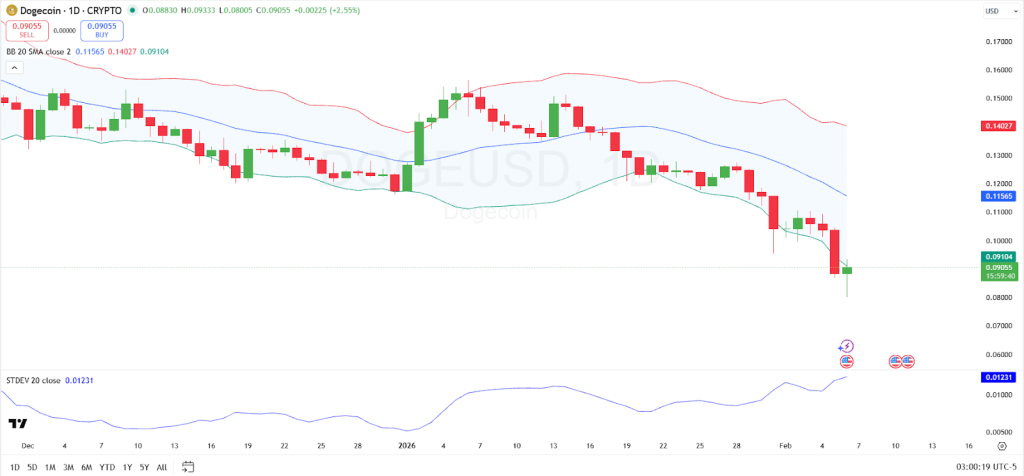Select the 6M time range

point(86,467)
